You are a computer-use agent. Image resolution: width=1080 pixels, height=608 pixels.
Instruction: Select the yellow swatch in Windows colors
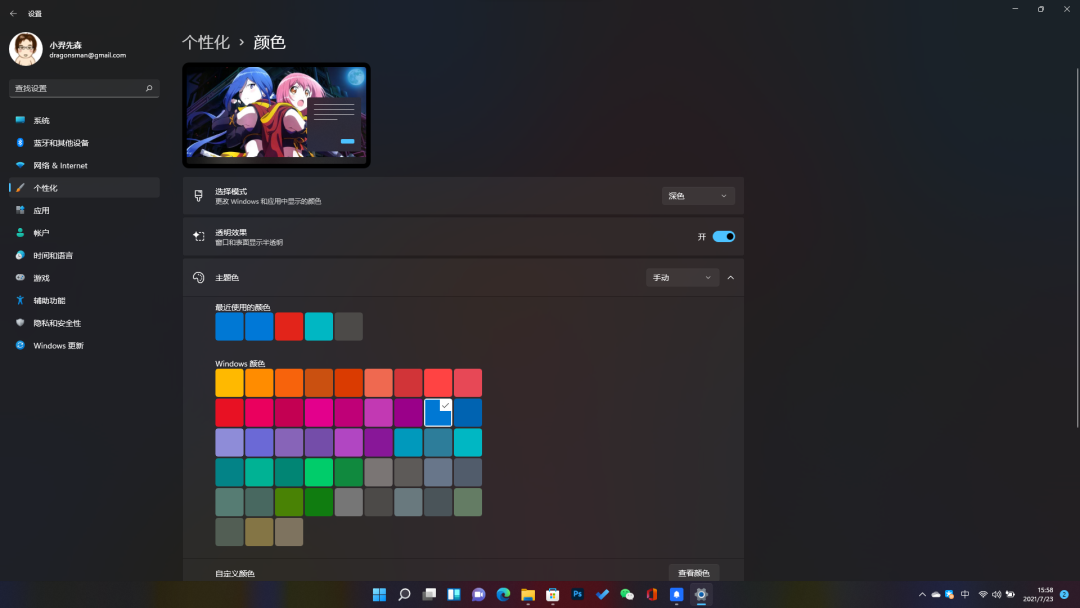click(x=229, y=383)
